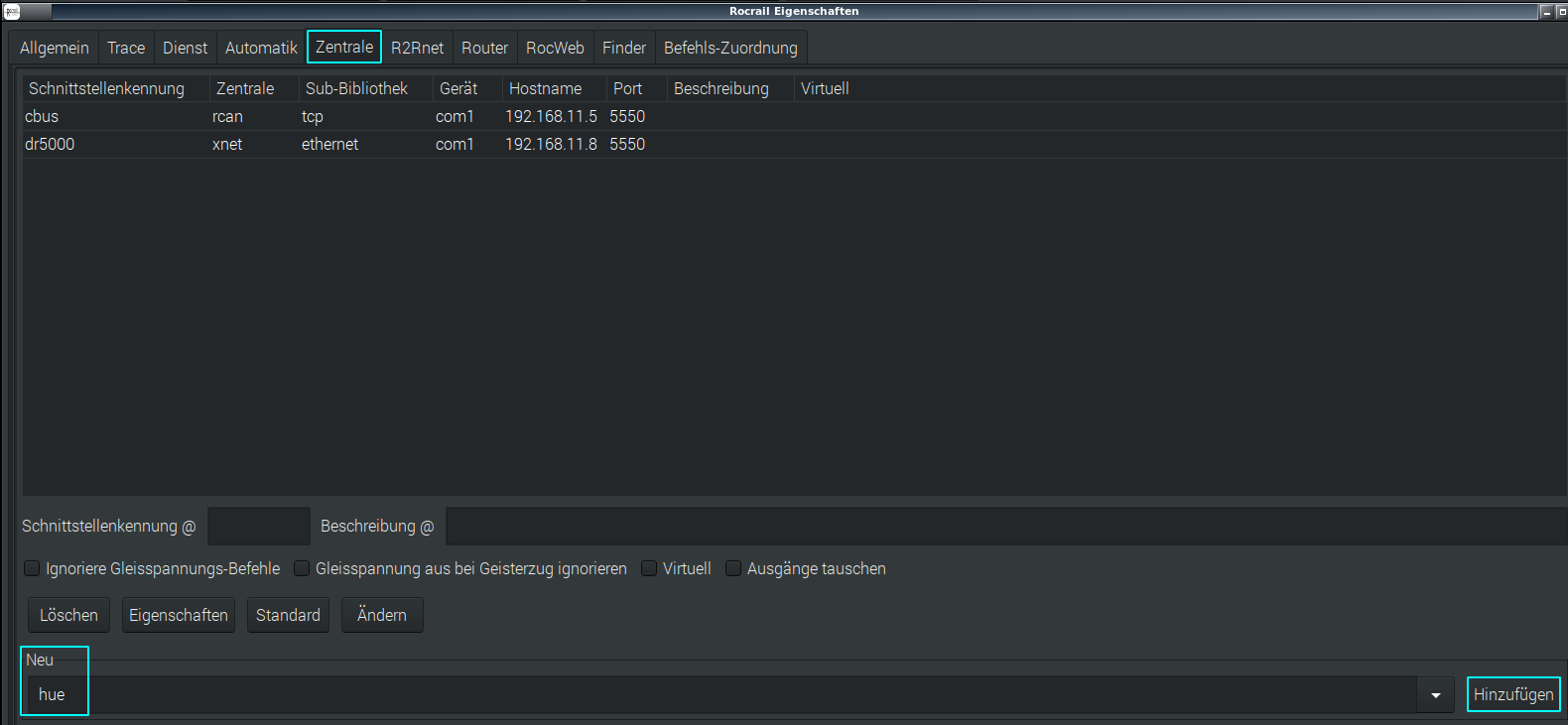Enable Ausgänge tauschen option

pos(734,568)
